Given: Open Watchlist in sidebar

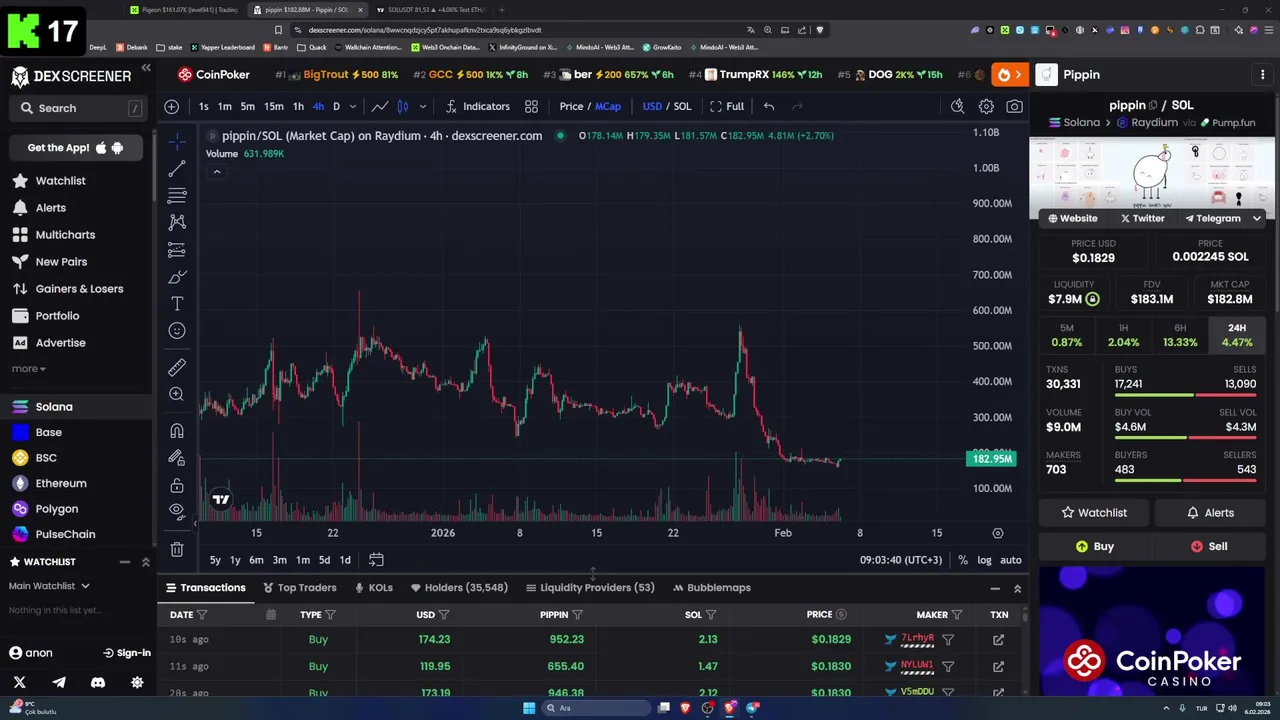Looking at the screenshot, I should [x=60, y=181].
